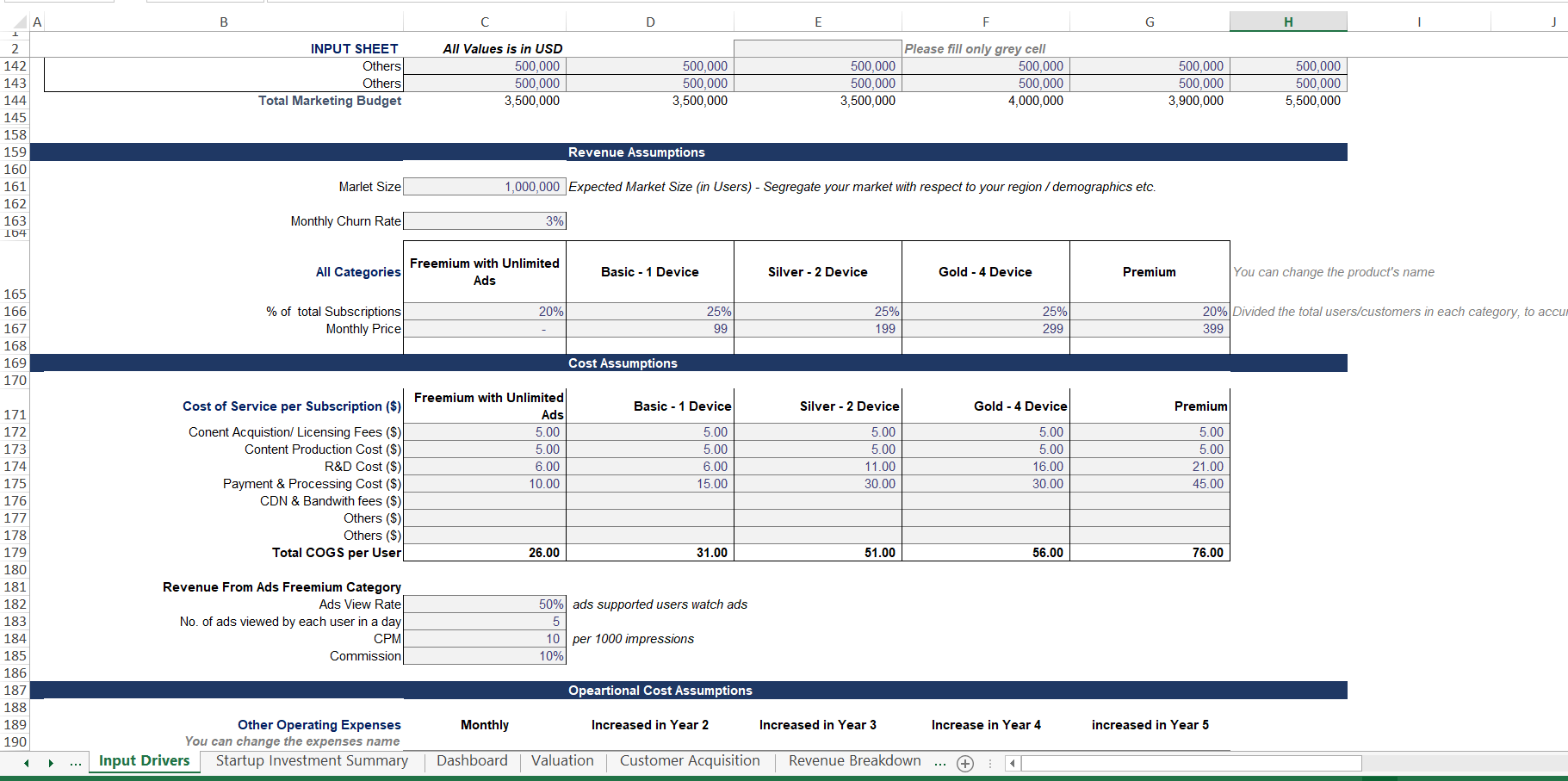Select increased in Year 5 header

(1150, 725)
